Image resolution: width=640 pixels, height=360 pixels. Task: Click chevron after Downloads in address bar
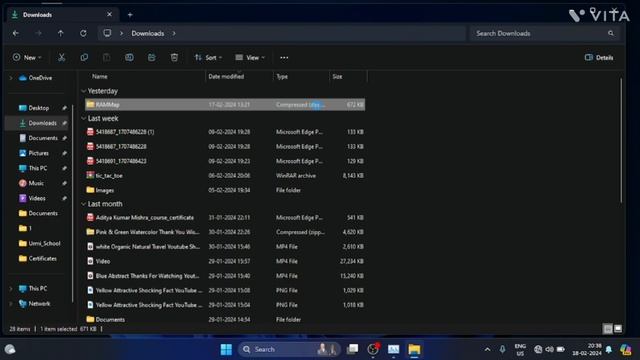(x=174, y=33)
